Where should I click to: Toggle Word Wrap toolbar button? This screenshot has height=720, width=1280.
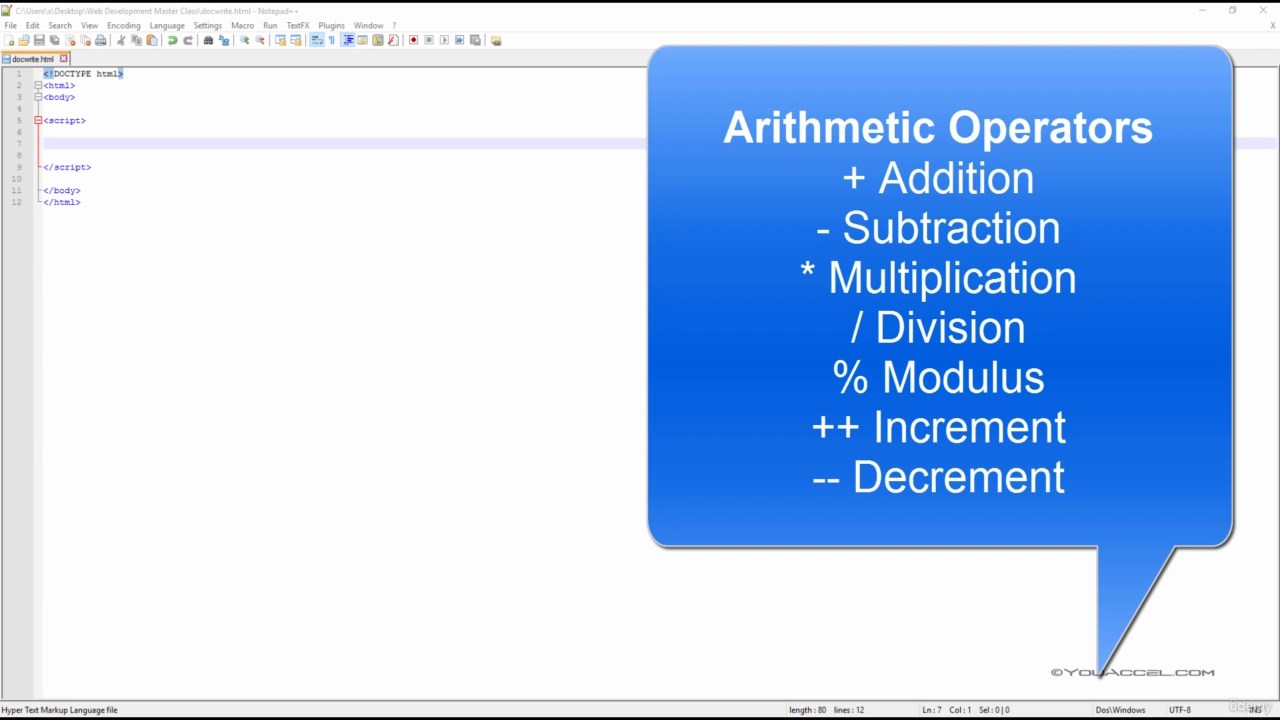[316, 40]
